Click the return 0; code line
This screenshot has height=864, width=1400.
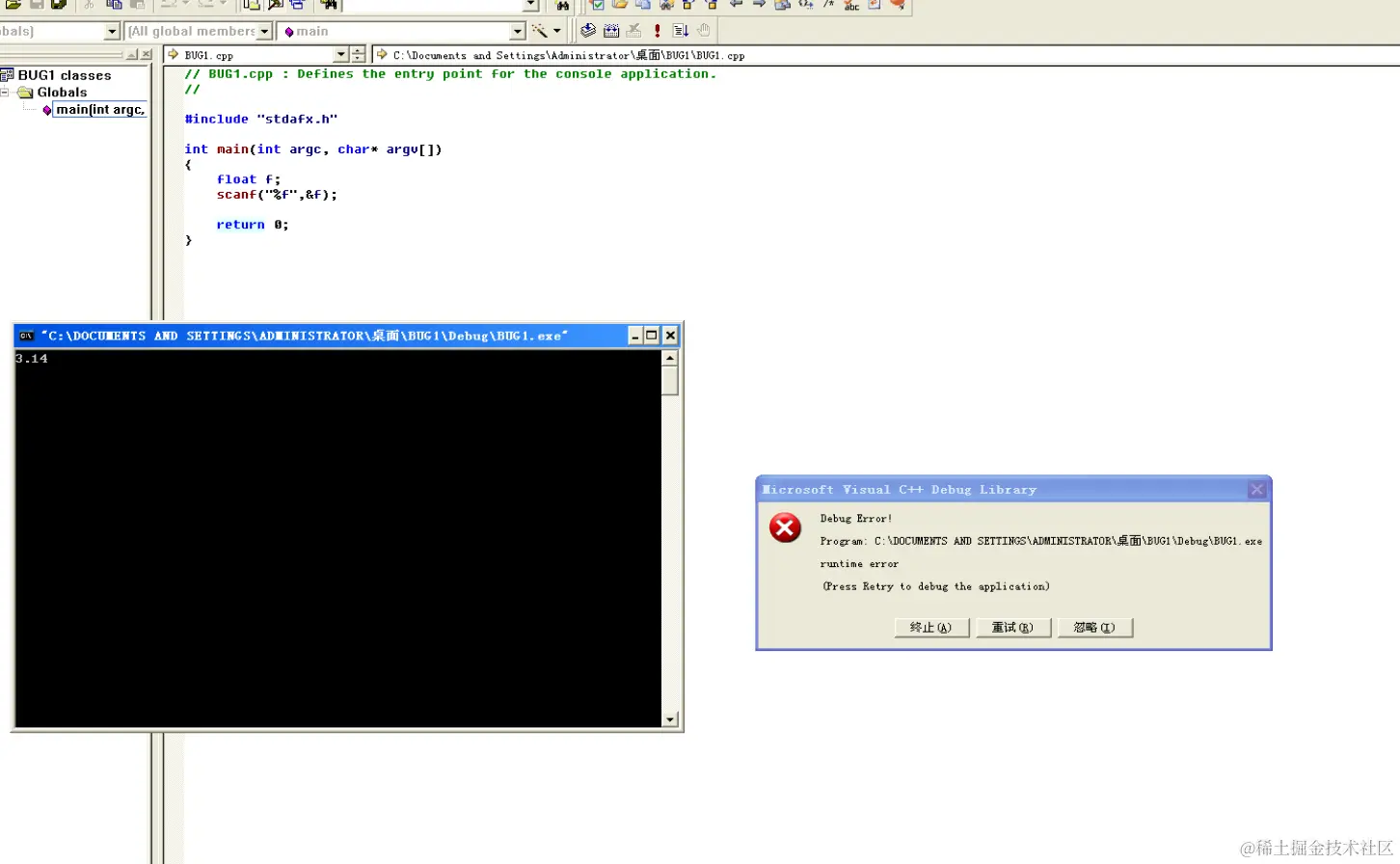pos(253,225)
